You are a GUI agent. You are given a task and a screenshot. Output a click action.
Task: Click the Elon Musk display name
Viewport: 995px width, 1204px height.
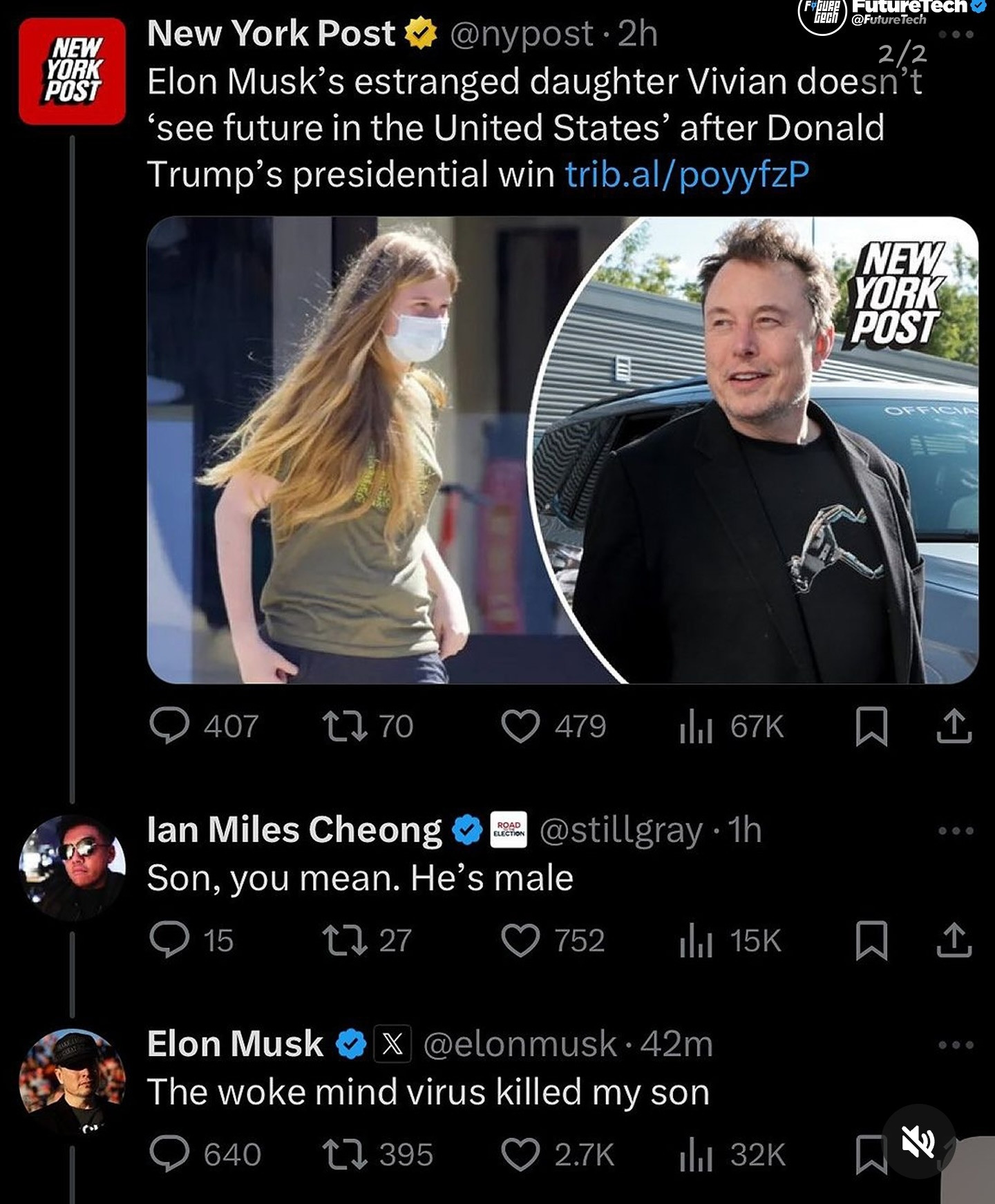tap(235, 1044)
